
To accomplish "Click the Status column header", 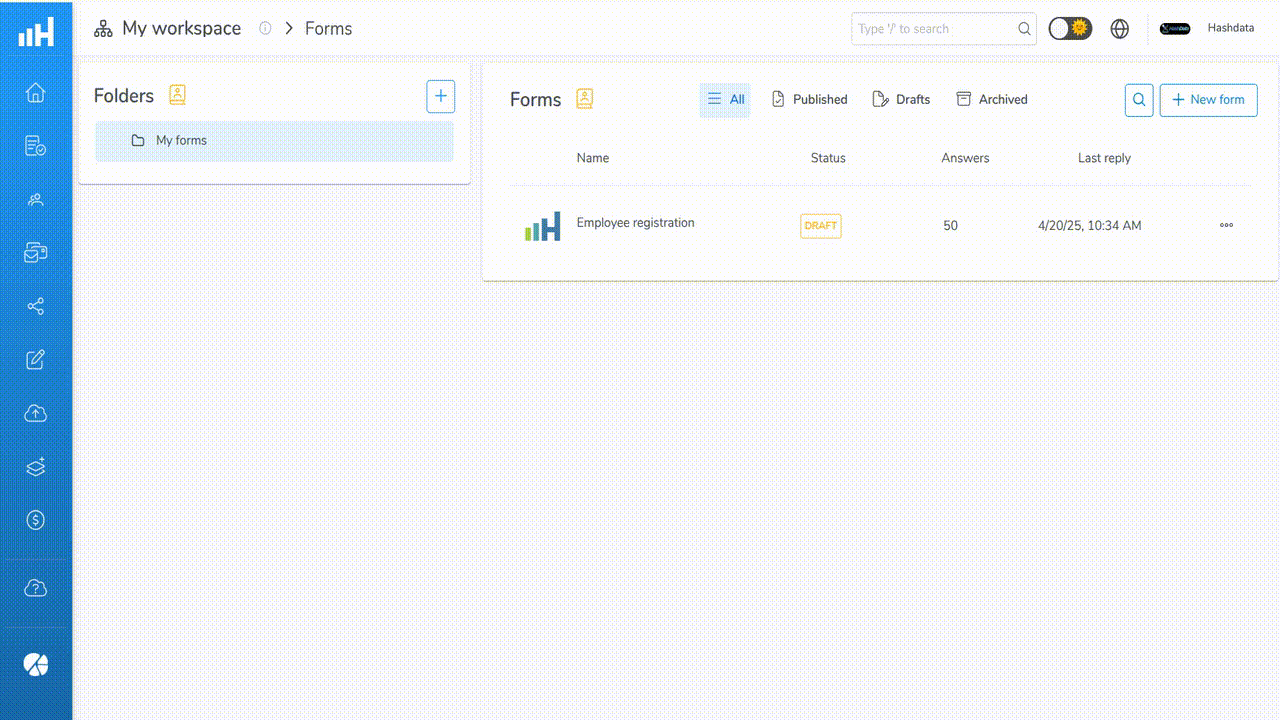I will [x=828, y=158].
